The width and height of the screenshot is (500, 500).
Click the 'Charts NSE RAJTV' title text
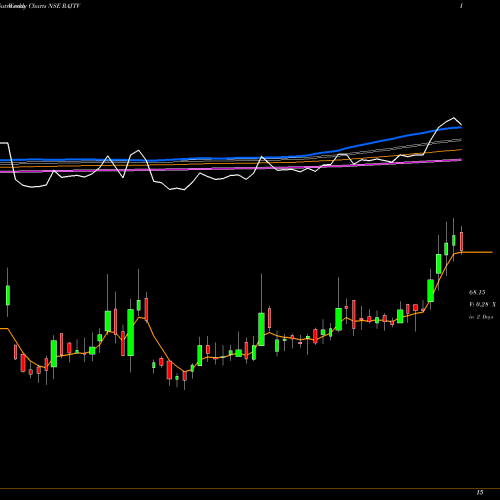[54, 6]
